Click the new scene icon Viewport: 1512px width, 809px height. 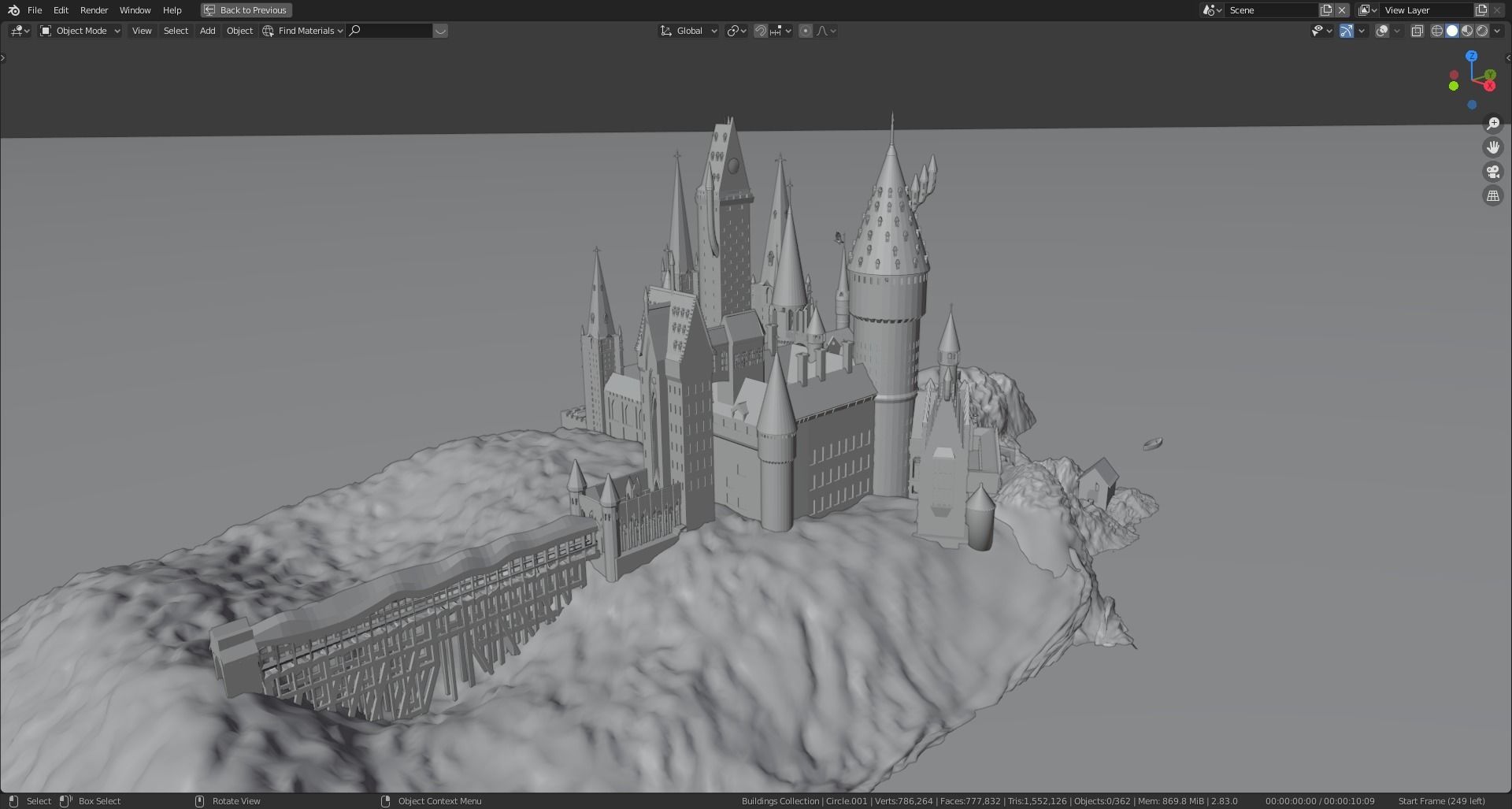(x=1326, y=10)
